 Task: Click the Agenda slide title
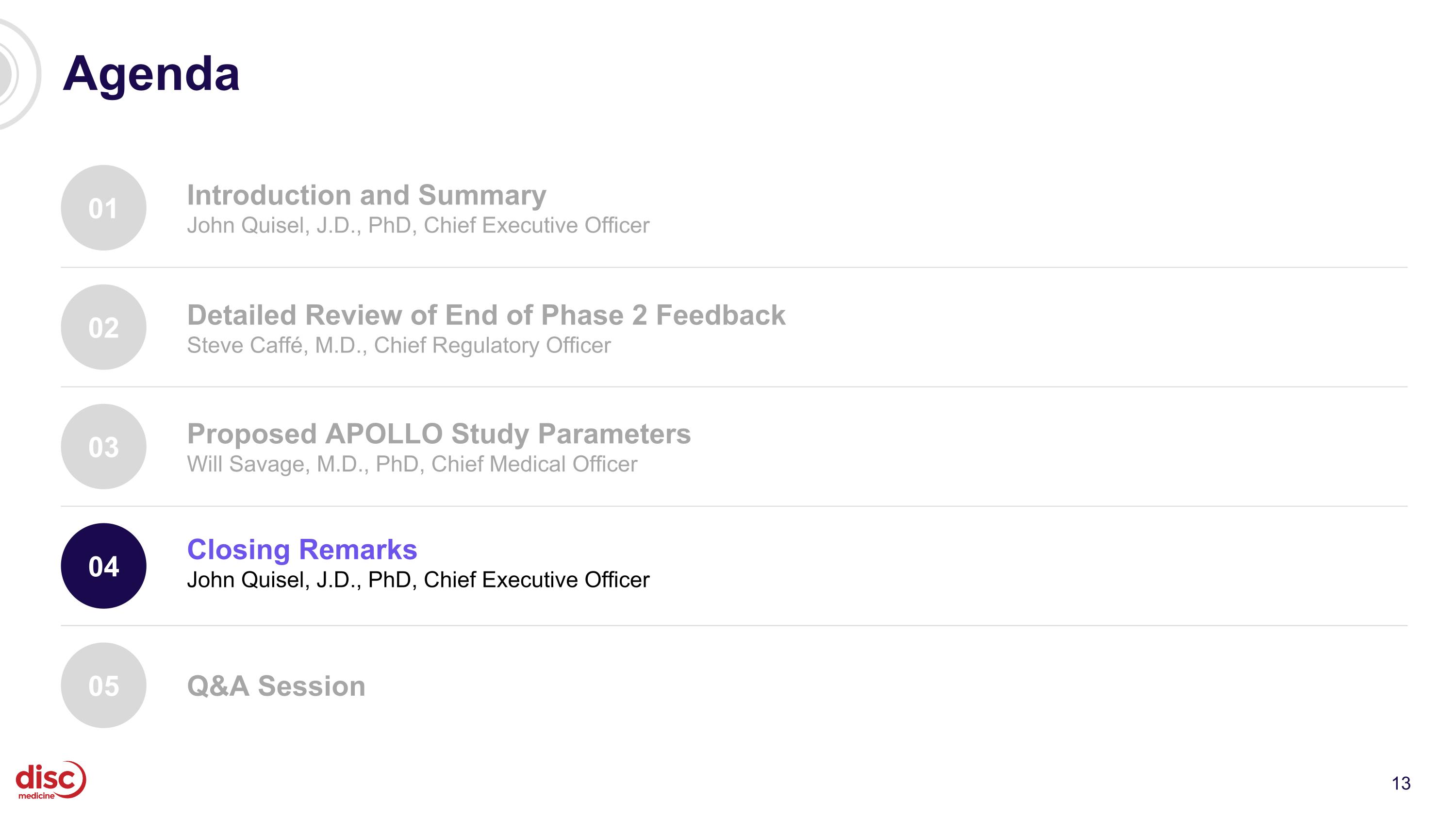coord(151,74)
